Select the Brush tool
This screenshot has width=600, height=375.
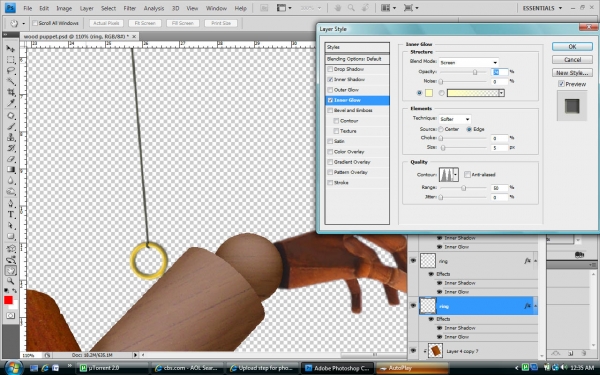(10, 126)
